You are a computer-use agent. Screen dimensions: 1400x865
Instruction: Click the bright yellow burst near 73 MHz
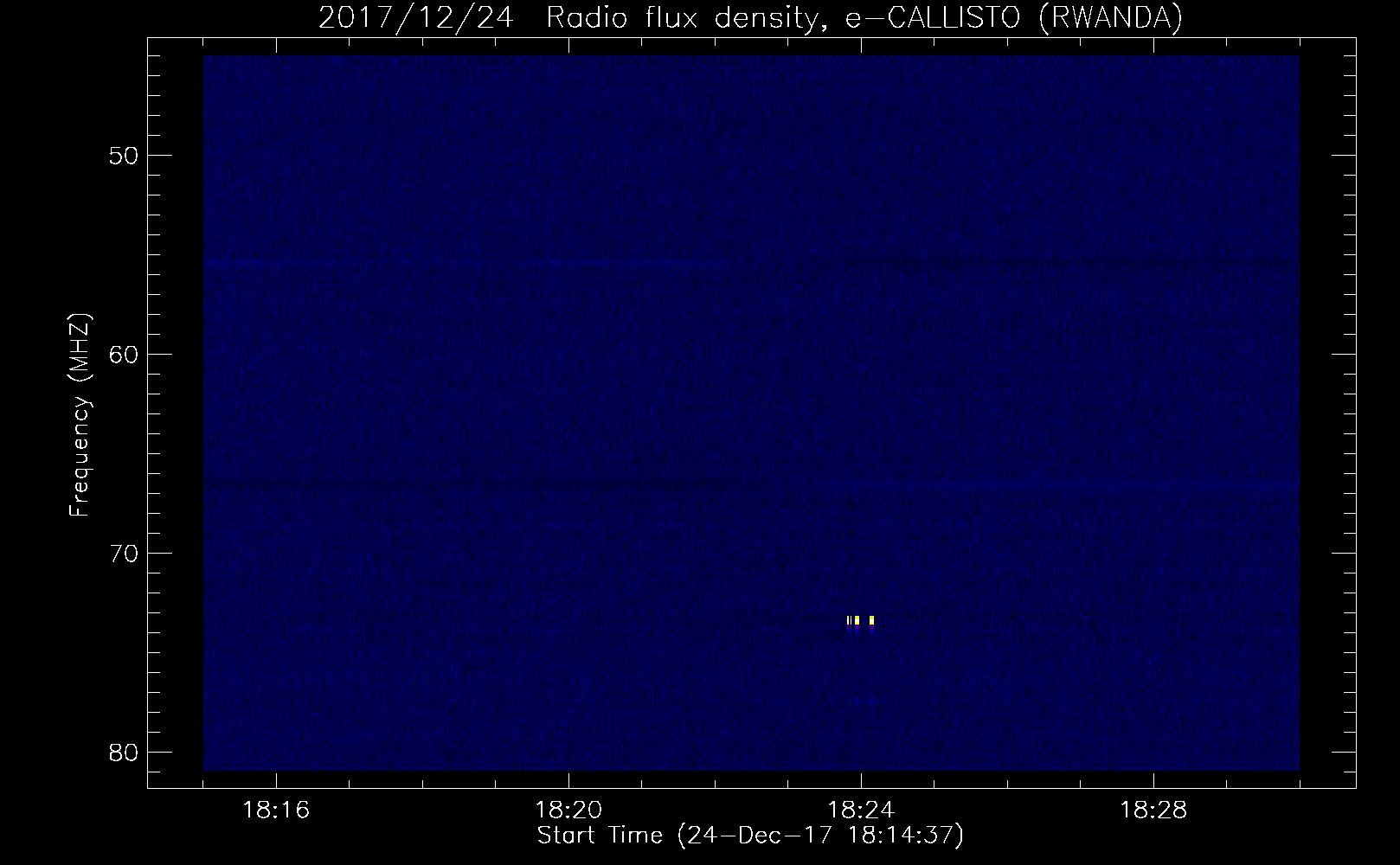click(x=861, y=620)
